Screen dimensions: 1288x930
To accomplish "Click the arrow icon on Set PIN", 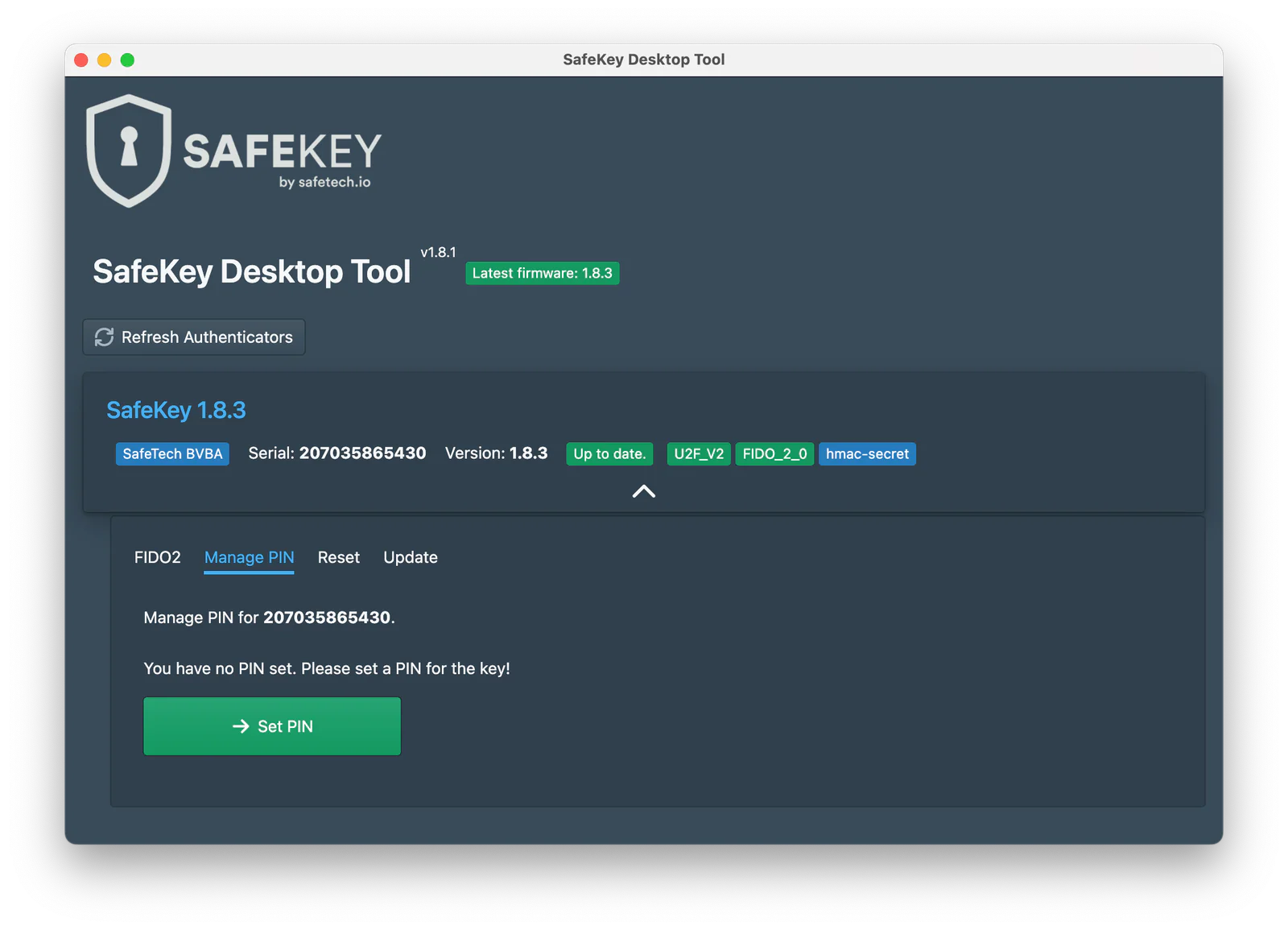I will pyautogui.click(x=241, y=726).
